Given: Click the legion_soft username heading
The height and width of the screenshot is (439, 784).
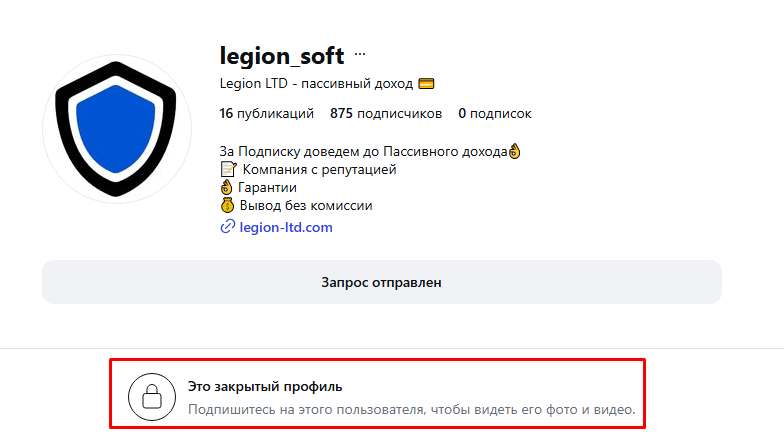Looking at the screenshot, I should pyautogui.click(x=282, y=56).
